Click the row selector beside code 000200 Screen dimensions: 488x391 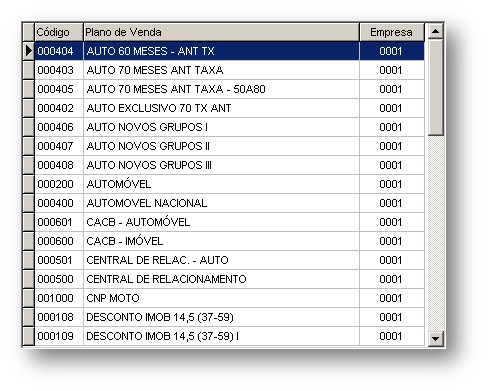pos(28,184)
